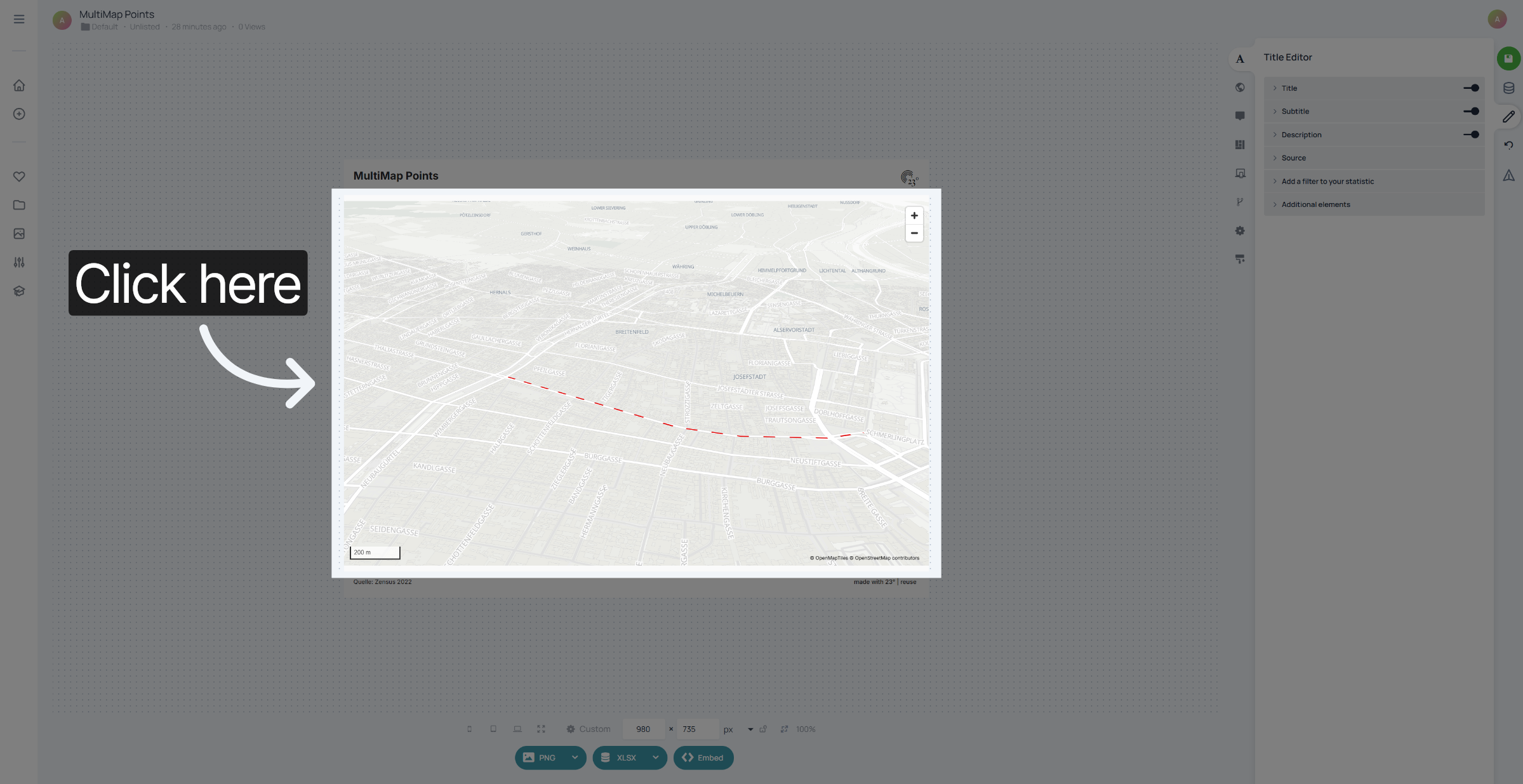The image size is (1523, 784).
Task: Toggle the Subtitle switch
Action: 1471,111
